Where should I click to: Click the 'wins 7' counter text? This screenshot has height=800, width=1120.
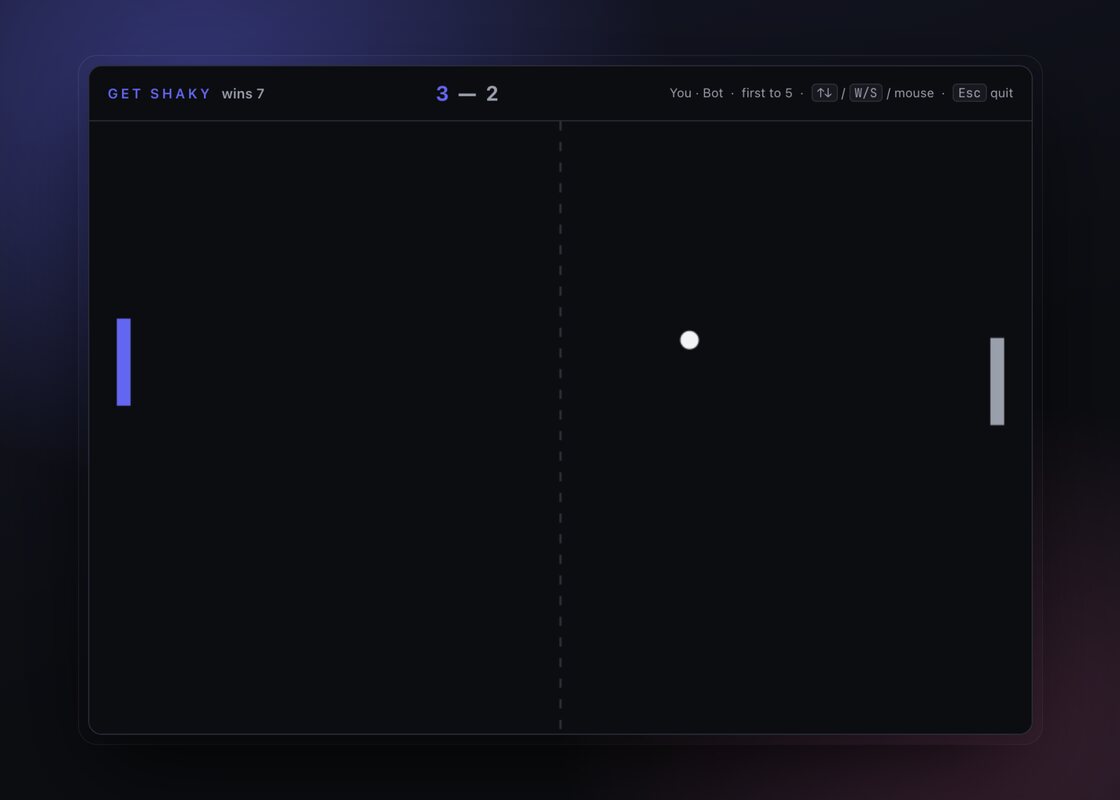[x=243, y=94]
